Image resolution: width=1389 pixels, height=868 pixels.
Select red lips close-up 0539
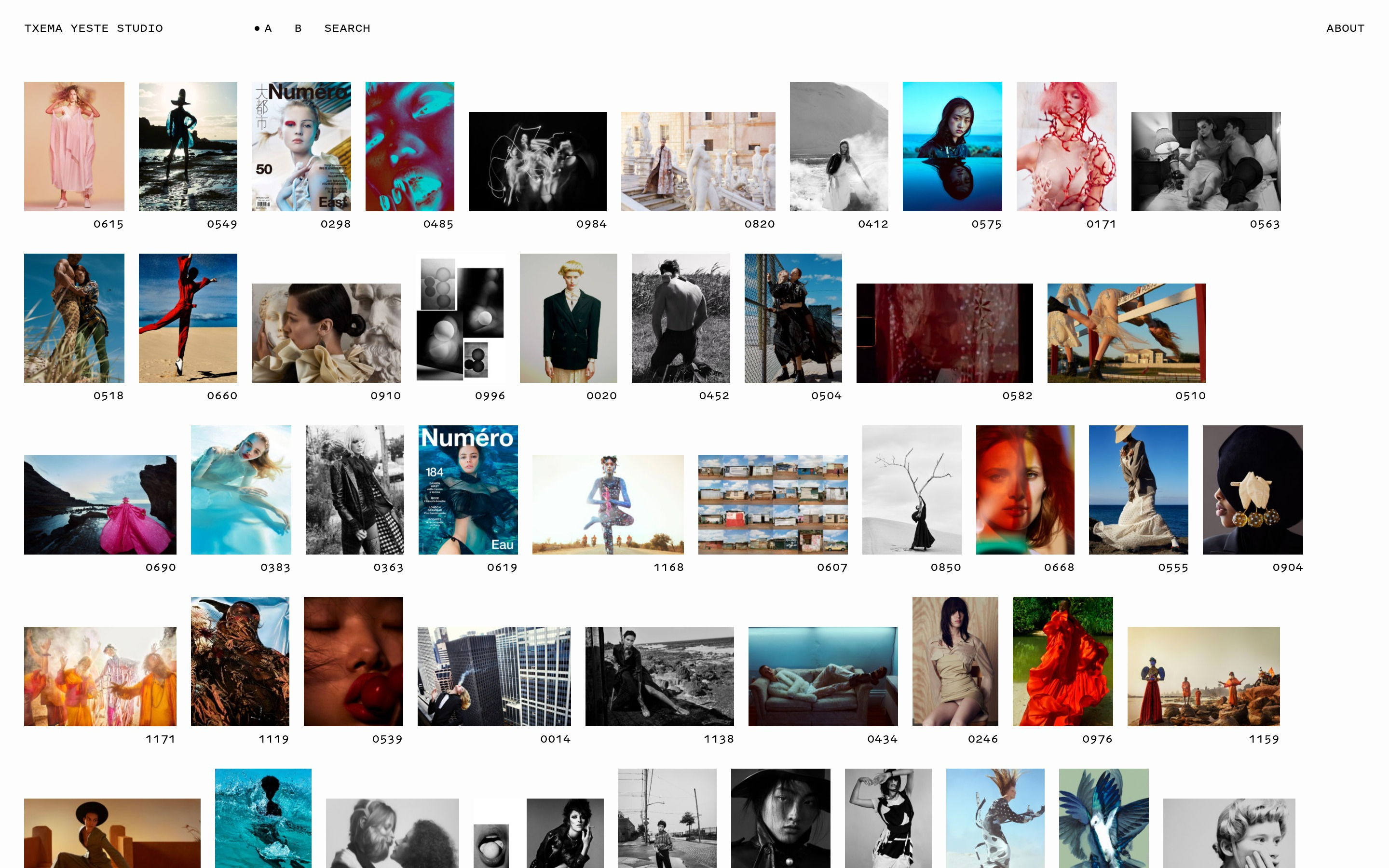pos(353,661)
